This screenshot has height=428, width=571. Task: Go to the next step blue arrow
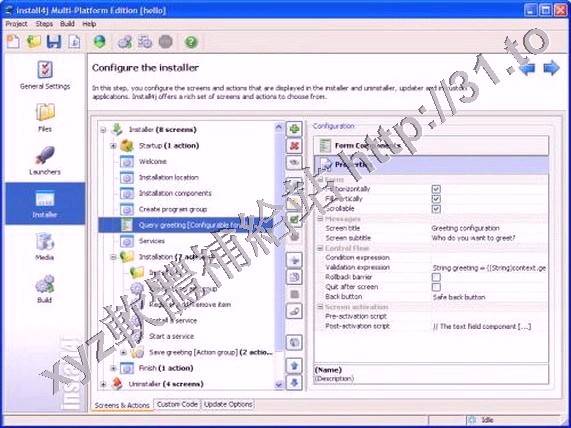551,68
